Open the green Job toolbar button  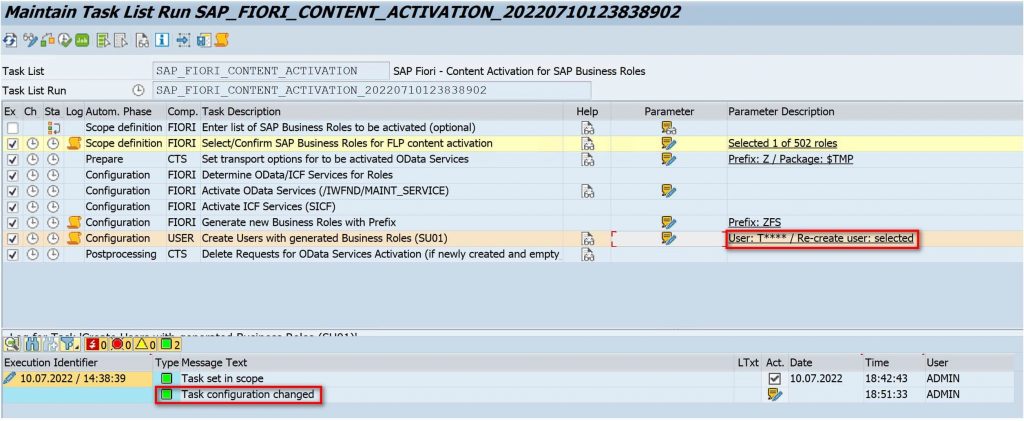click(82, 40)
